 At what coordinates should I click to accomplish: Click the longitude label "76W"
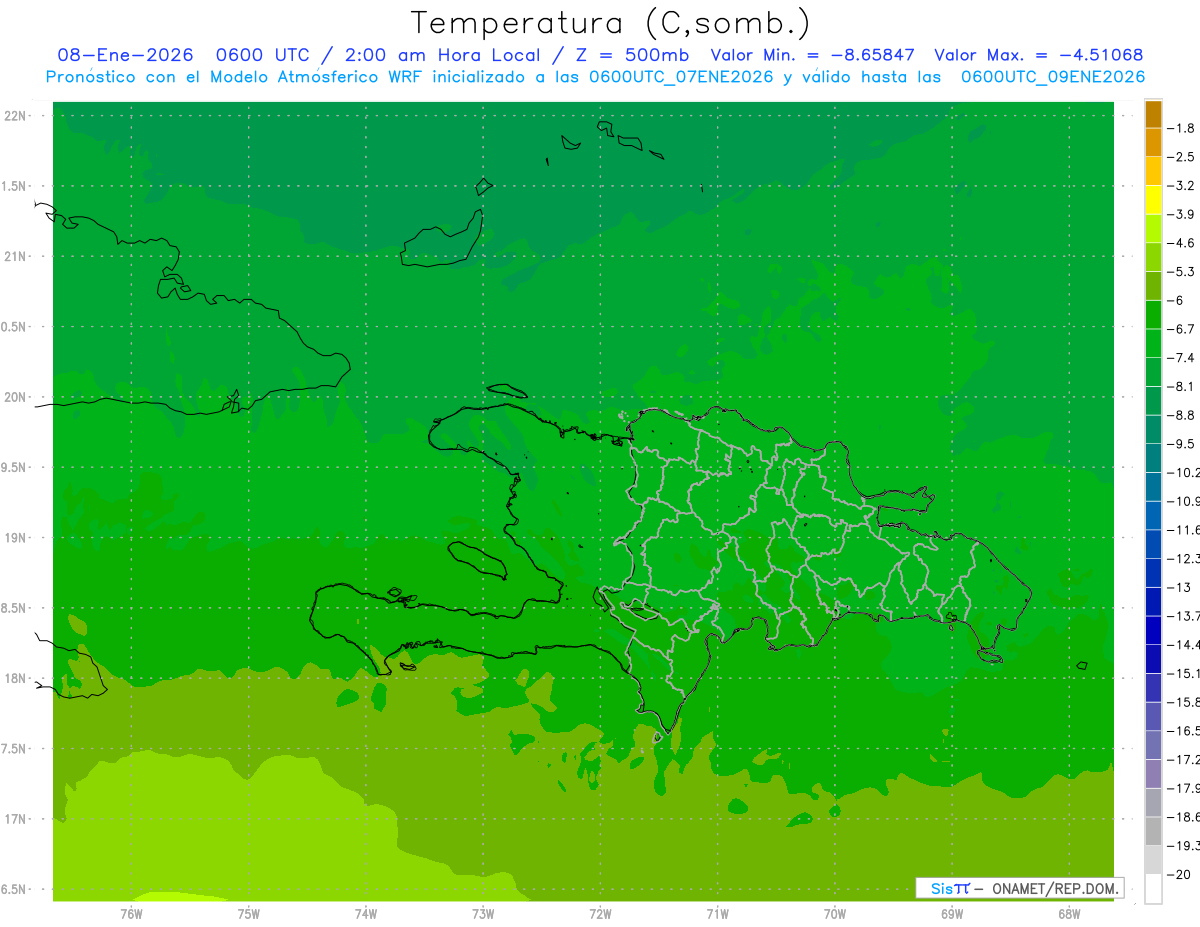[x=131, y=914]
